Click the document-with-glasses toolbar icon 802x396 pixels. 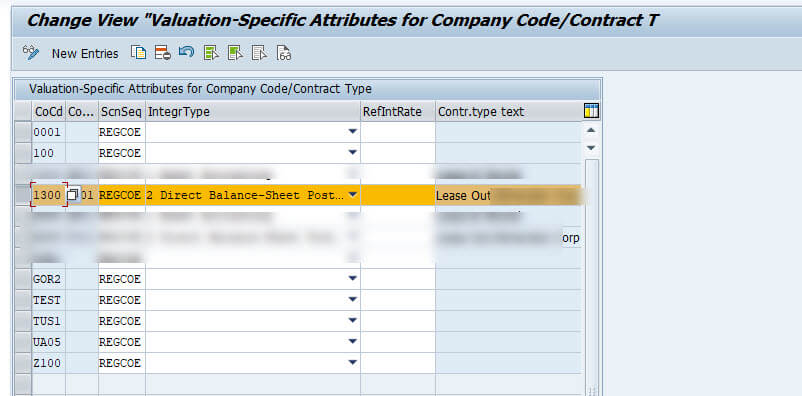[x=284, y=53]
